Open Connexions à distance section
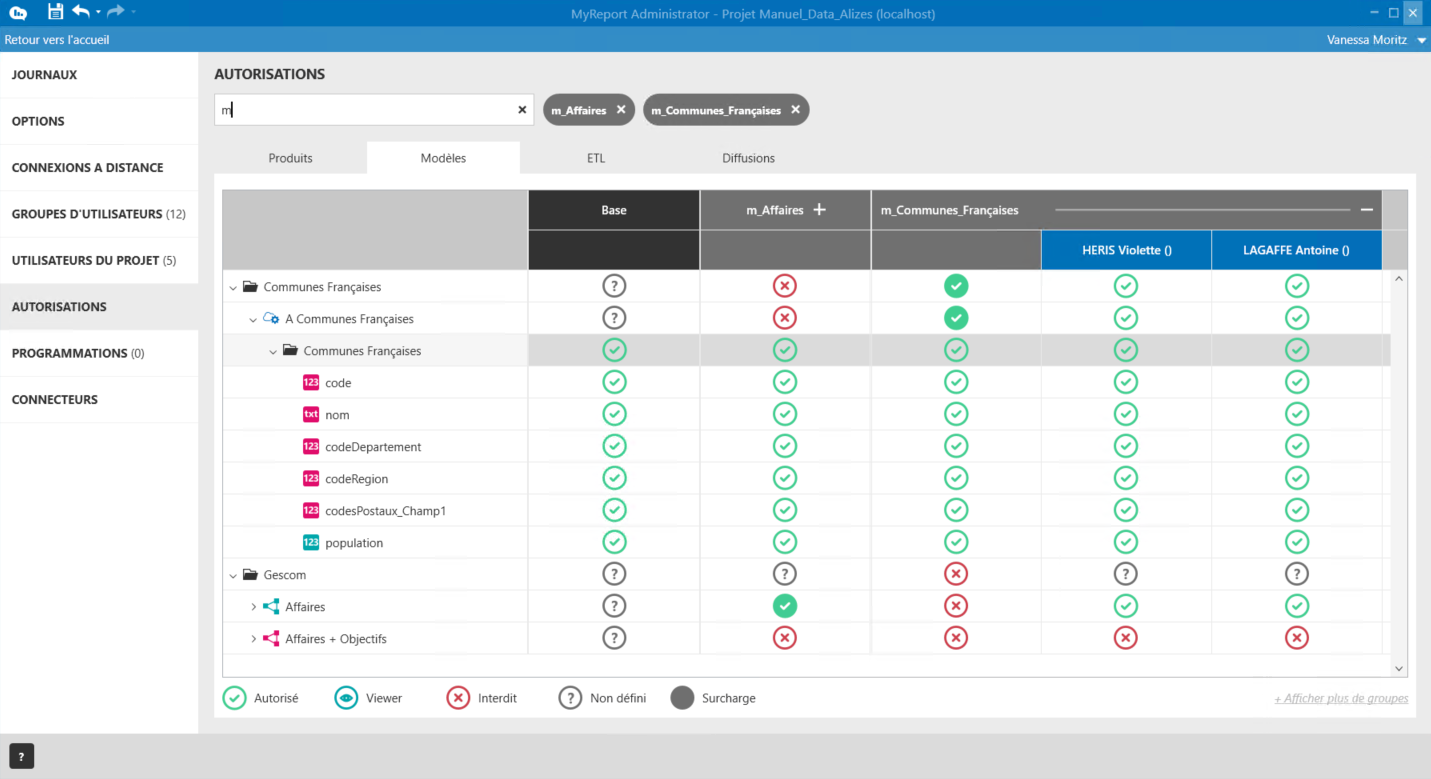Screen dimensions: 1431x779 (99, 167)
